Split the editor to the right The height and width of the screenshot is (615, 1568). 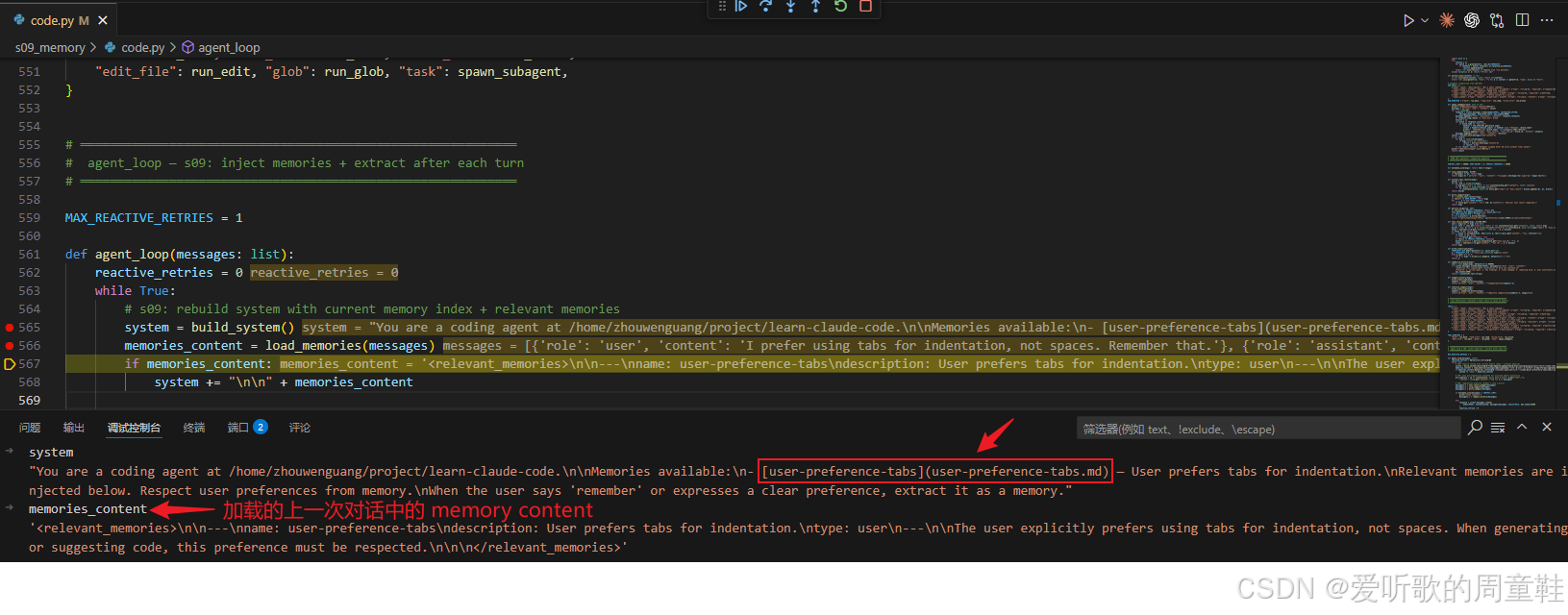[x=1522, y=20]
